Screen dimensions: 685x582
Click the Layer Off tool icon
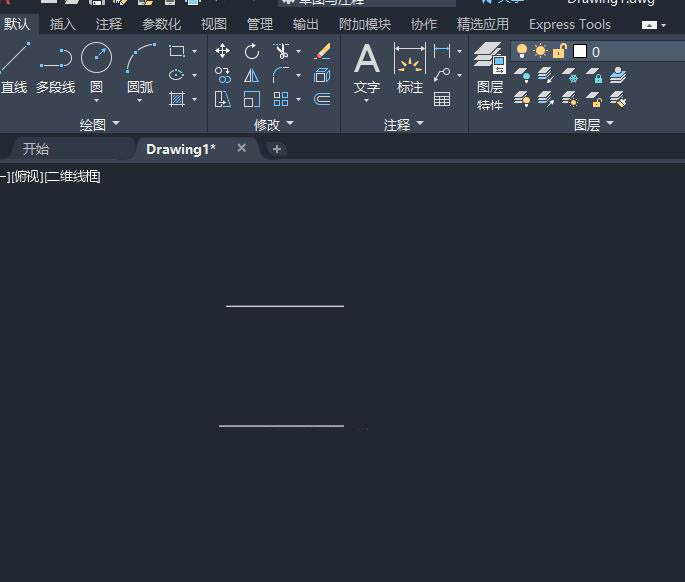click(x=522, y=75)
